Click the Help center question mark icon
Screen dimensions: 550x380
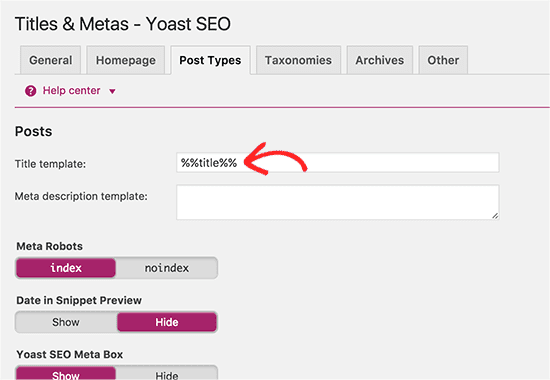point(31,91)
